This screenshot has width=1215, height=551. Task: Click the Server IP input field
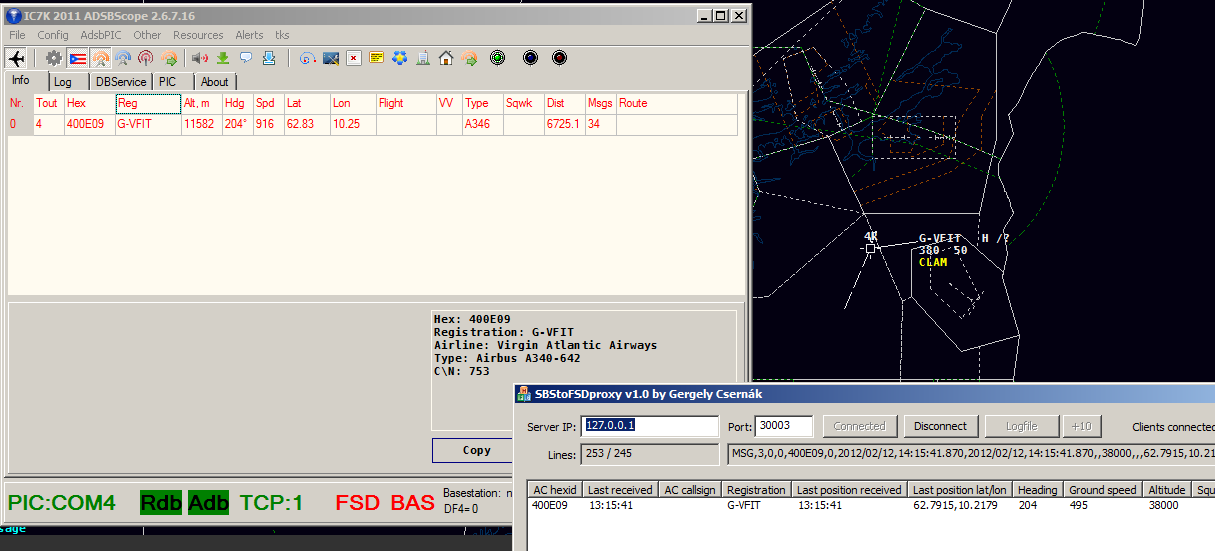(x=650, y=426)
